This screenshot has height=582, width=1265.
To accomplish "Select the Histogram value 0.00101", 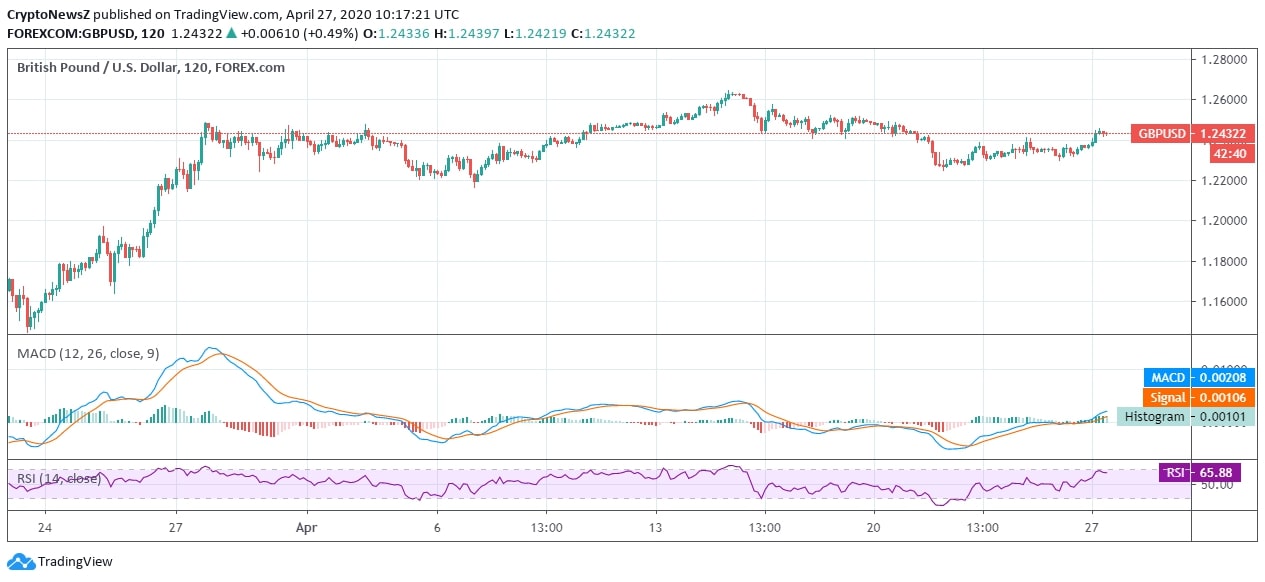I will 1223,416.
